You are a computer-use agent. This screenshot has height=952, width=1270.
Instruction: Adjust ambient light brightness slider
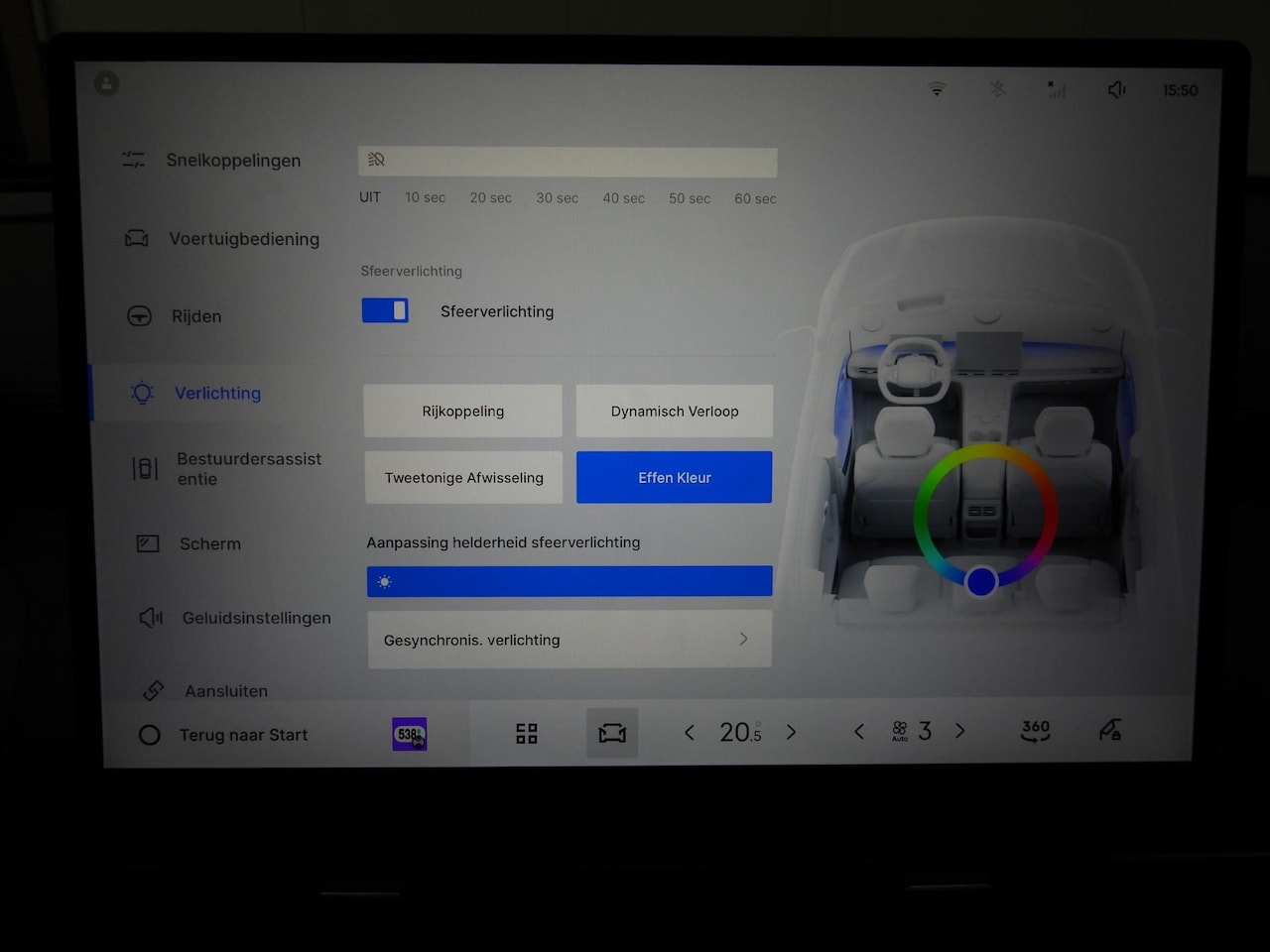pyautogui.click(x=570, y=581)
